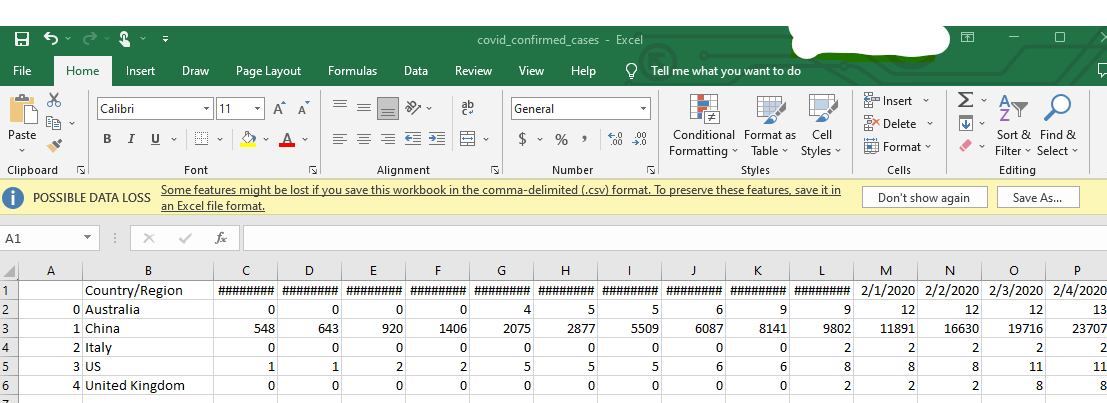Image resolution: width=1107 pixels, height=403 pixels.
Task: Toggle Underline formatting
Action: (x=155, y=139)
